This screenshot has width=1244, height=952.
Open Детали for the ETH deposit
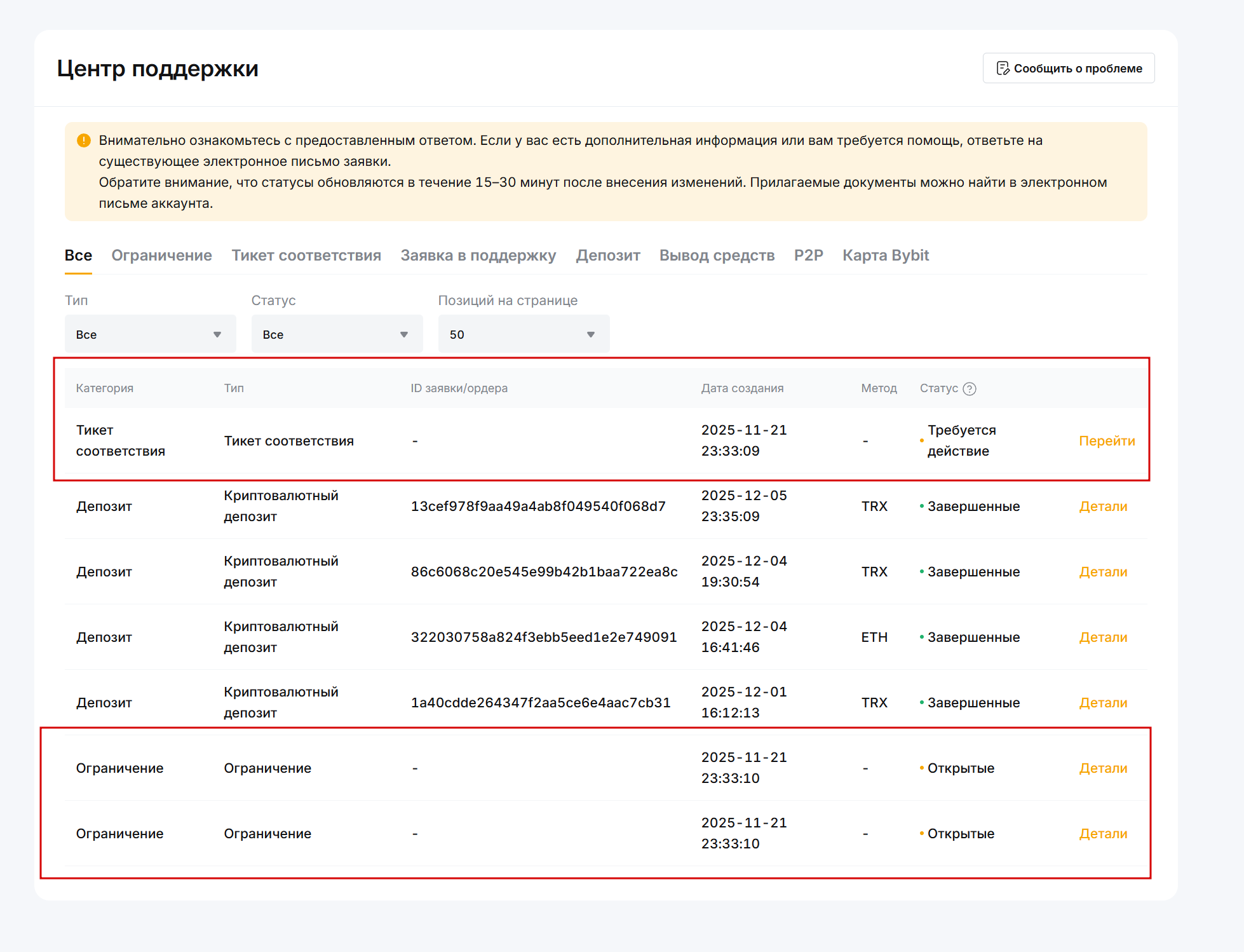[1102, 637]
